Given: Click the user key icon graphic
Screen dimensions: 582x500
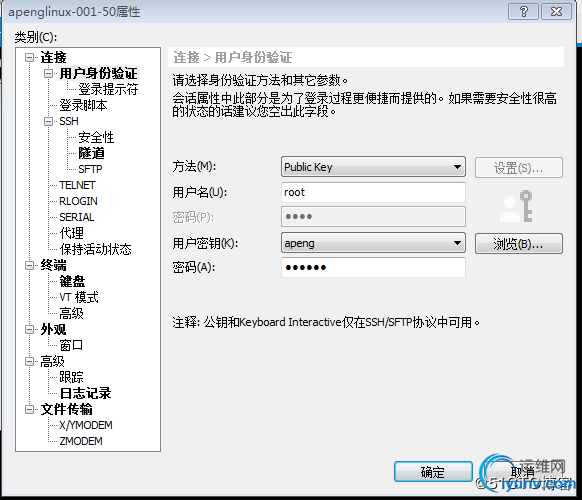Looking at the screenshot, I should tap(517, 206).
